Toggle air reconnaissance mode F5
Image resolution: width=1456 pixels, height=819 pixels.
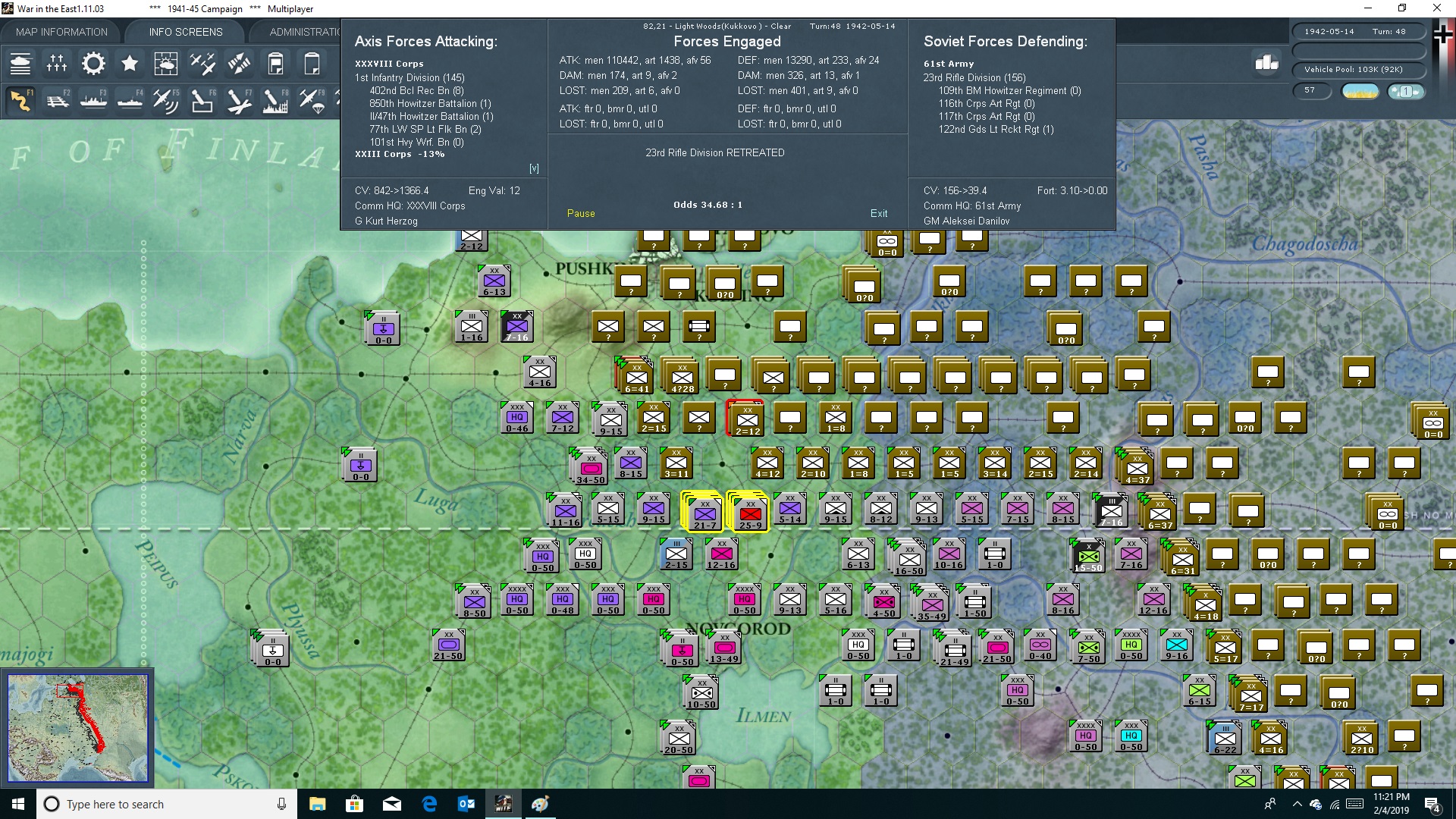click(x=166, y=101)
